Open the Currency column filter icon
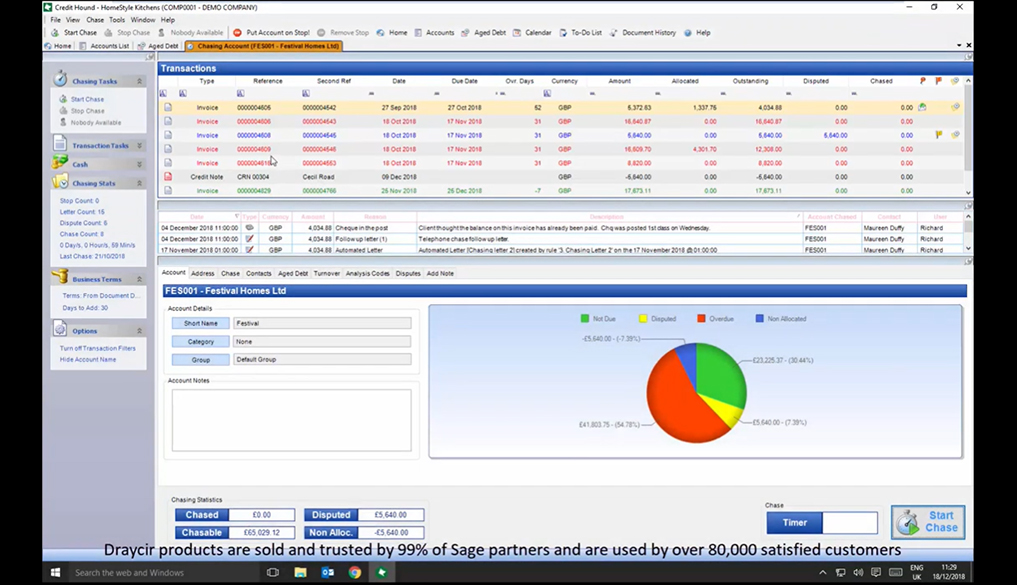Screen dimensions: 1017x585 pos(547,93)
